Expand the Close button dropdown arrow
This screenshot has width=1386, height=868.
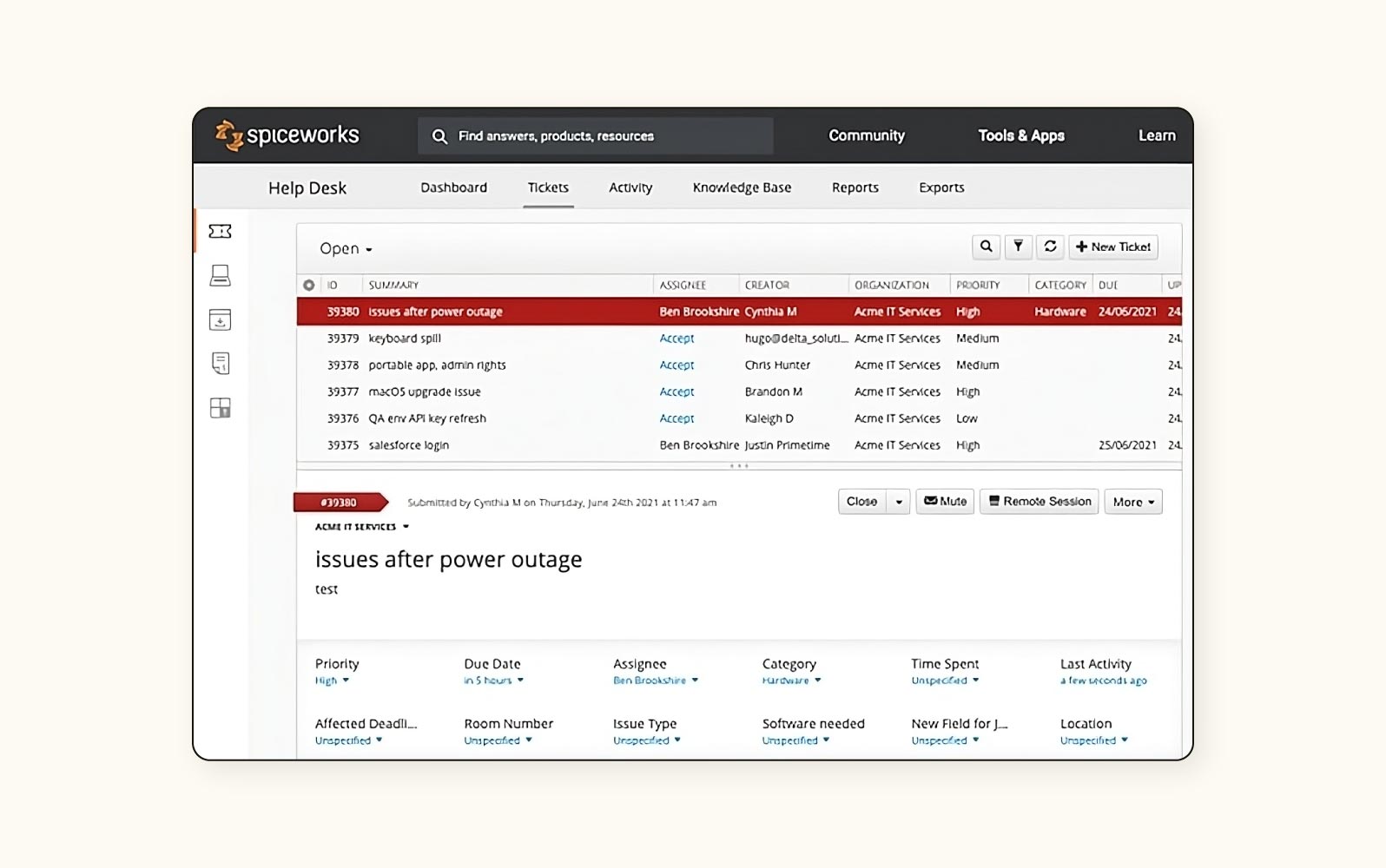click(x=899, y=502)
